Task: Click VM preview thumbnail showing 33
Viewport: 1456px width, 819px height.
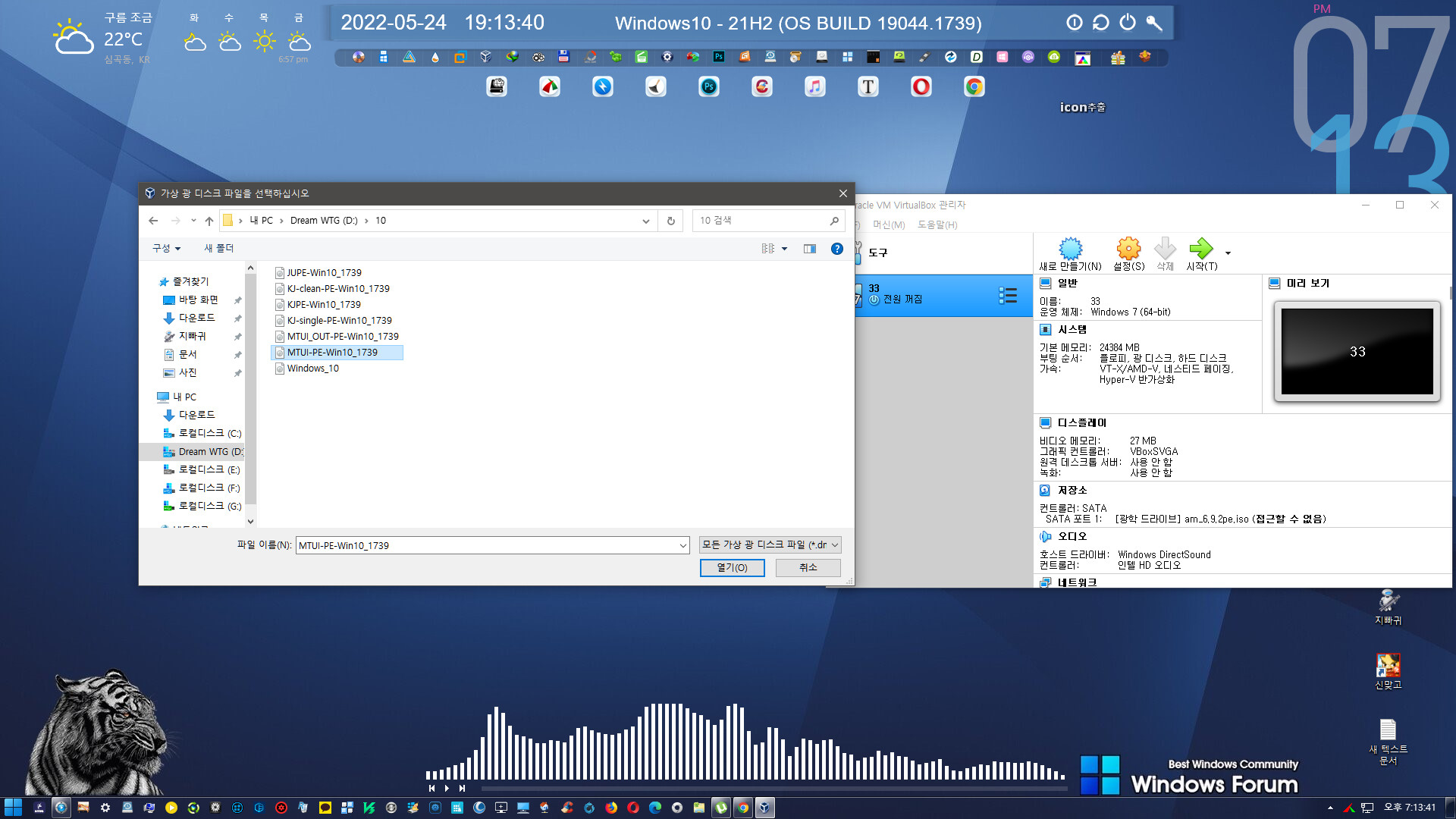Action: [1357, 352]
